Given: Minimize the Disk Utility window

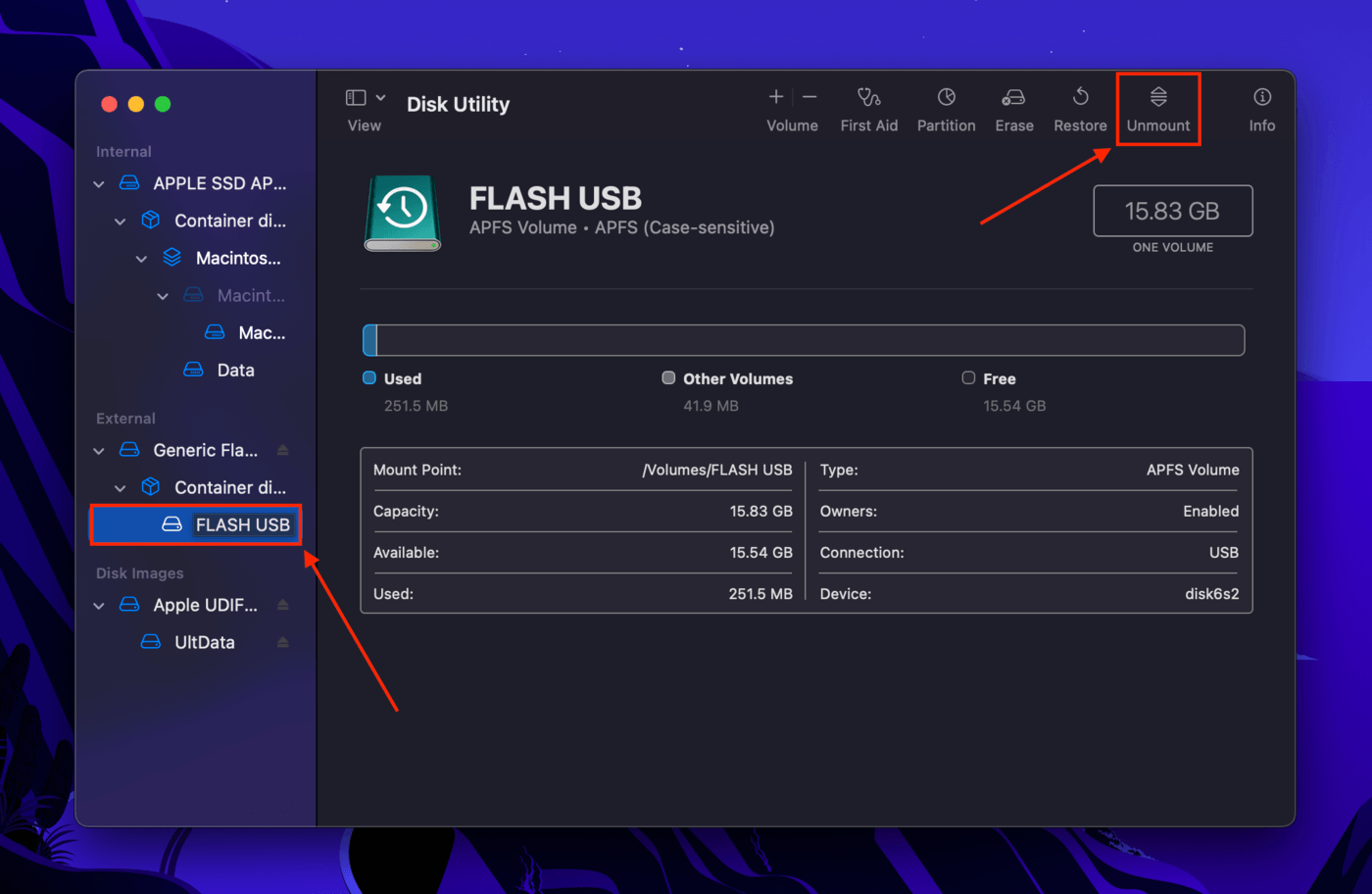Looking at the screenshot, I should [136, 104].
